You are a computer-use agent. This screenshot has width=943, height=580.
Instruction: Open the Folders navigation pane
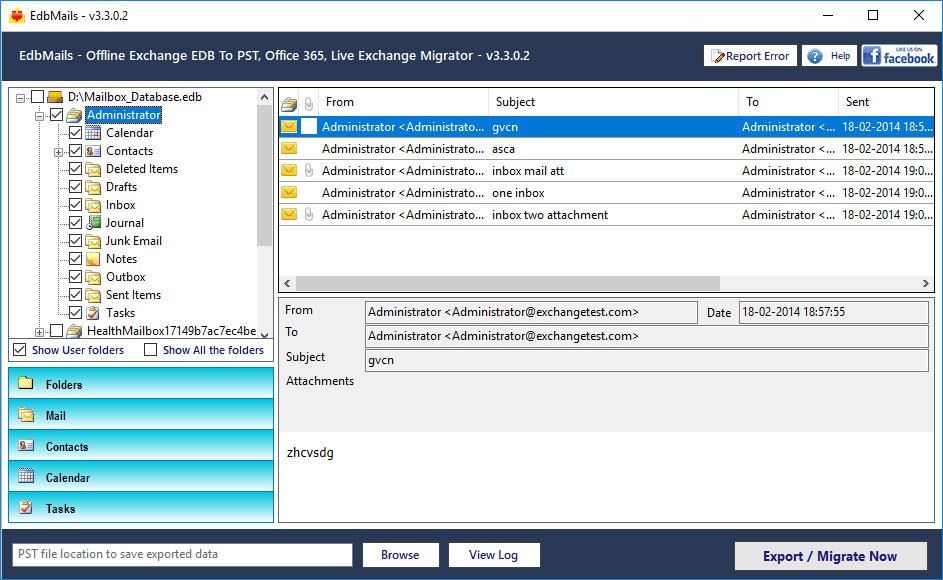[141, 383]
